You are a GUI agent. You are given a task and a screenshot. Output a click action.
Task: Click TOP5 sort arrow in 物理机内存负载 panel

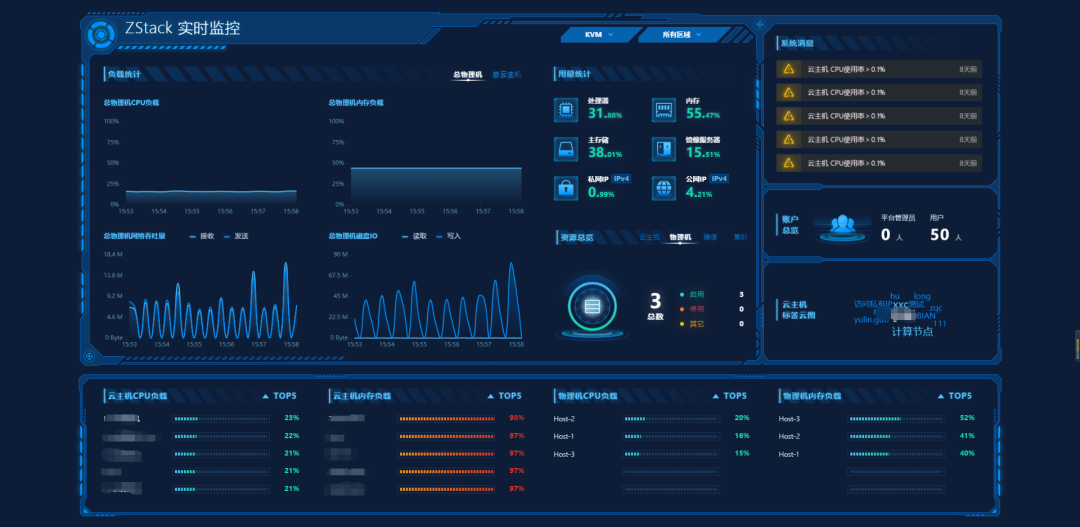(942, 396)
